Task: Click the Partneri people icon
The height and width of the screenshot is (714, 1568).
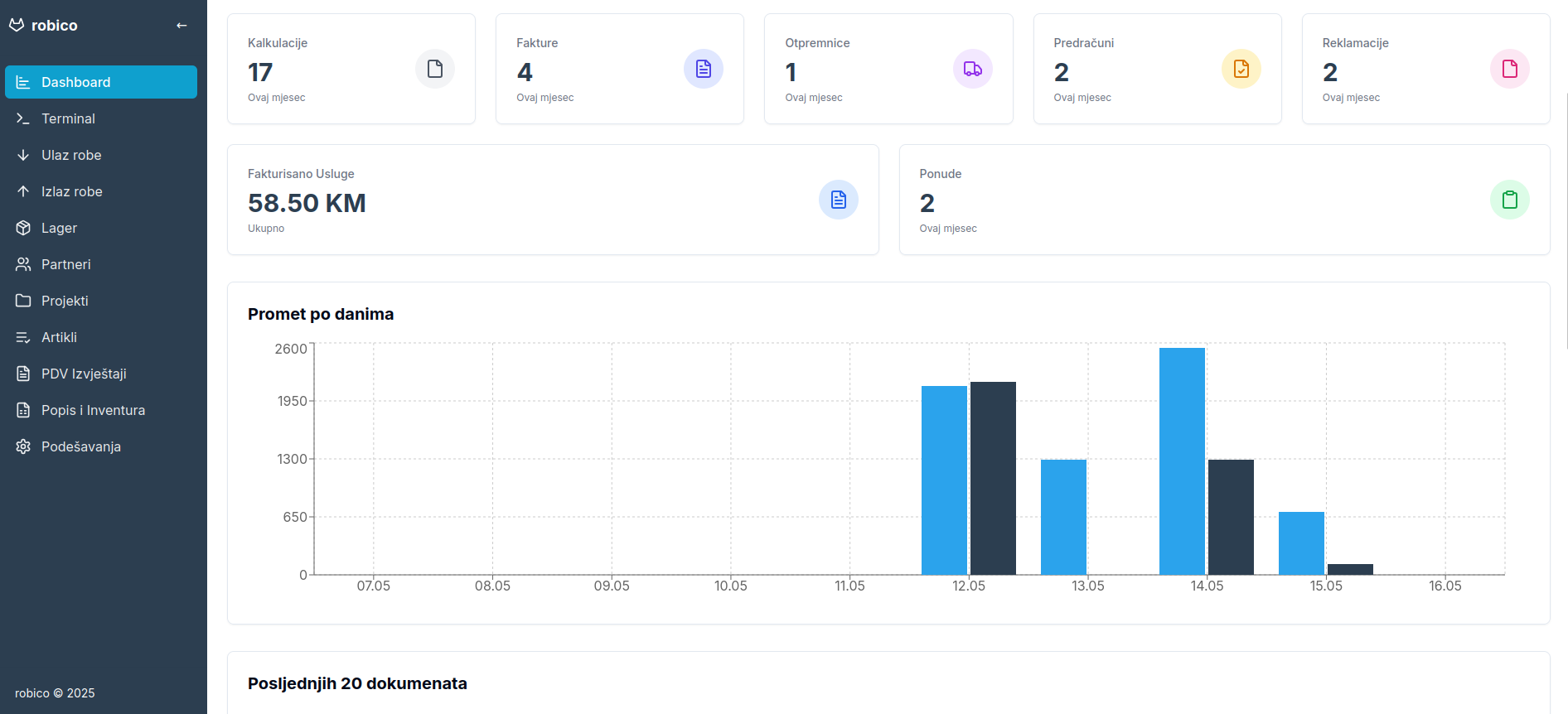Action: coord(23,264)
